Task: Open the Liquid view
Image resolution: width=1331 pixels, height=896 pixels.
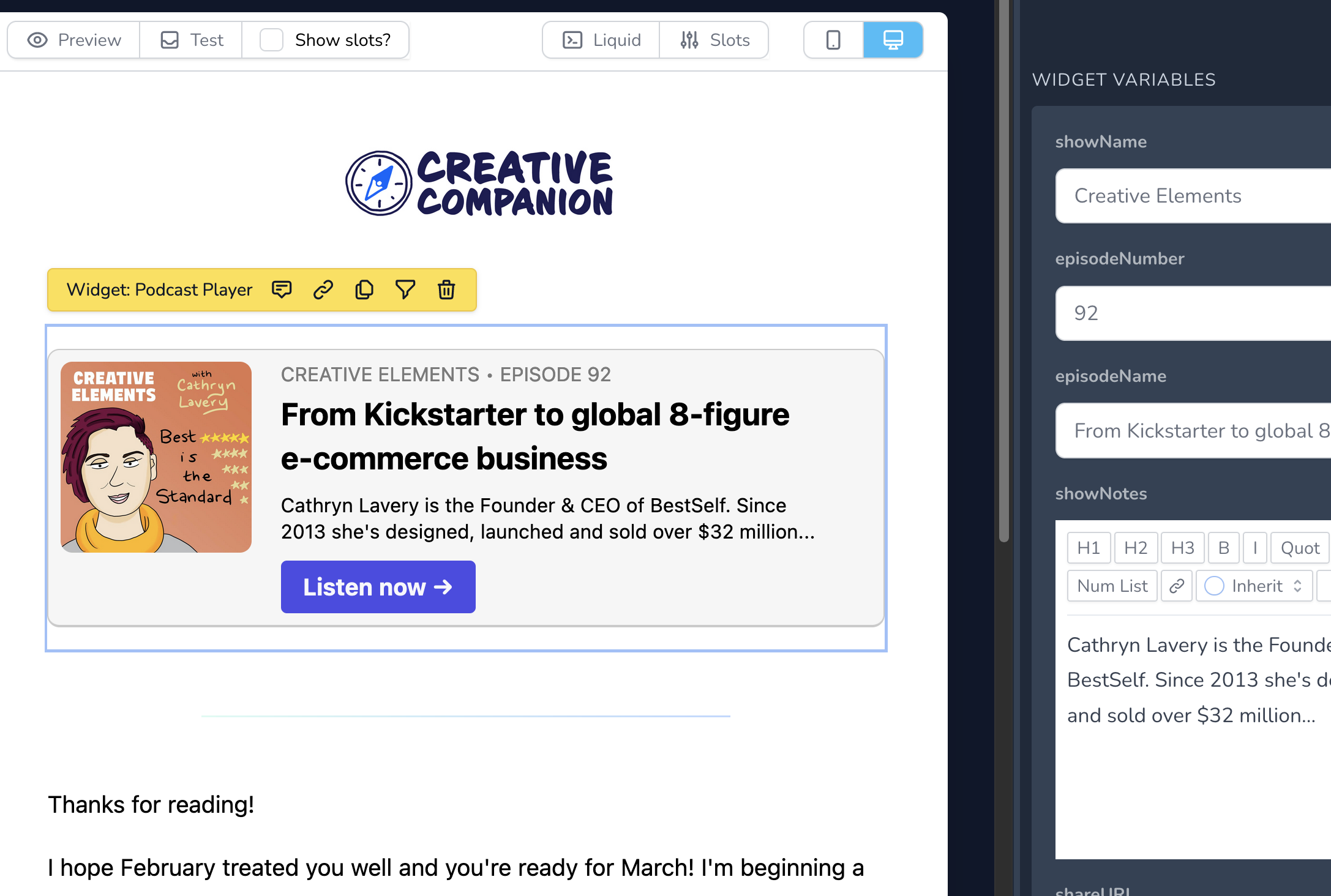Action: click(601, 40)
